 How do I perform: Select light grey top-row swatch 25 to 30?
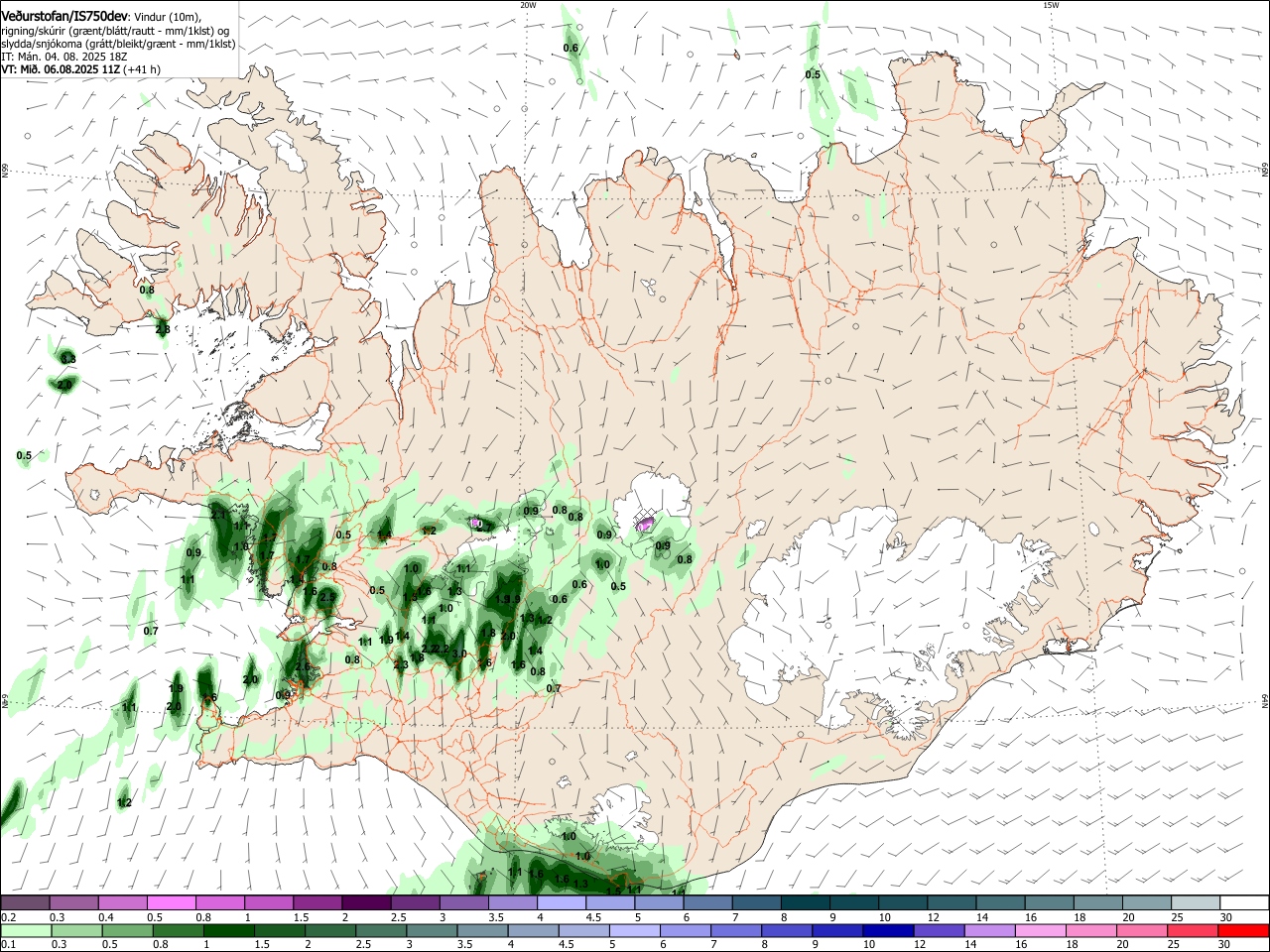pos(1196,902)
